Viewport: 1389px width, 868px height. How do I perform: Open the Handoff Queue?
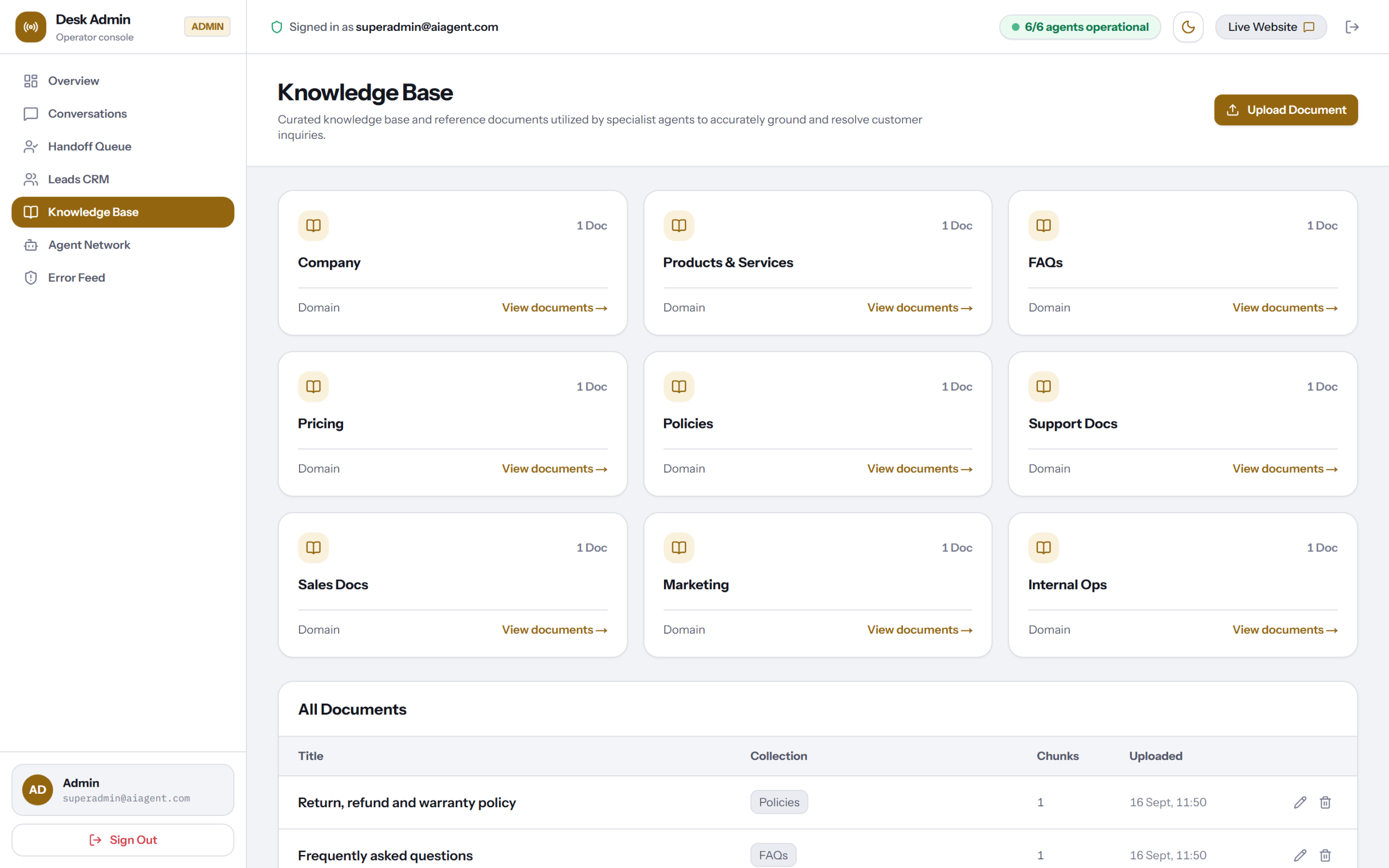(x=123, y=146)
